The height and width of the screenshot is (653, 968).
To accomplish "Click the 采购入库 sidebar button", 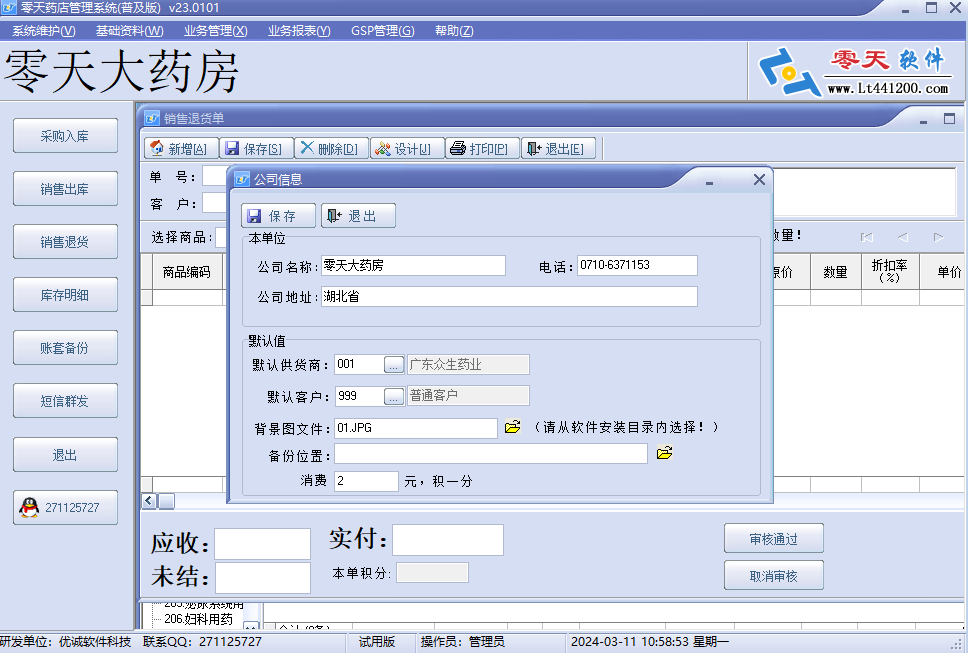I will tap(65, 136).
